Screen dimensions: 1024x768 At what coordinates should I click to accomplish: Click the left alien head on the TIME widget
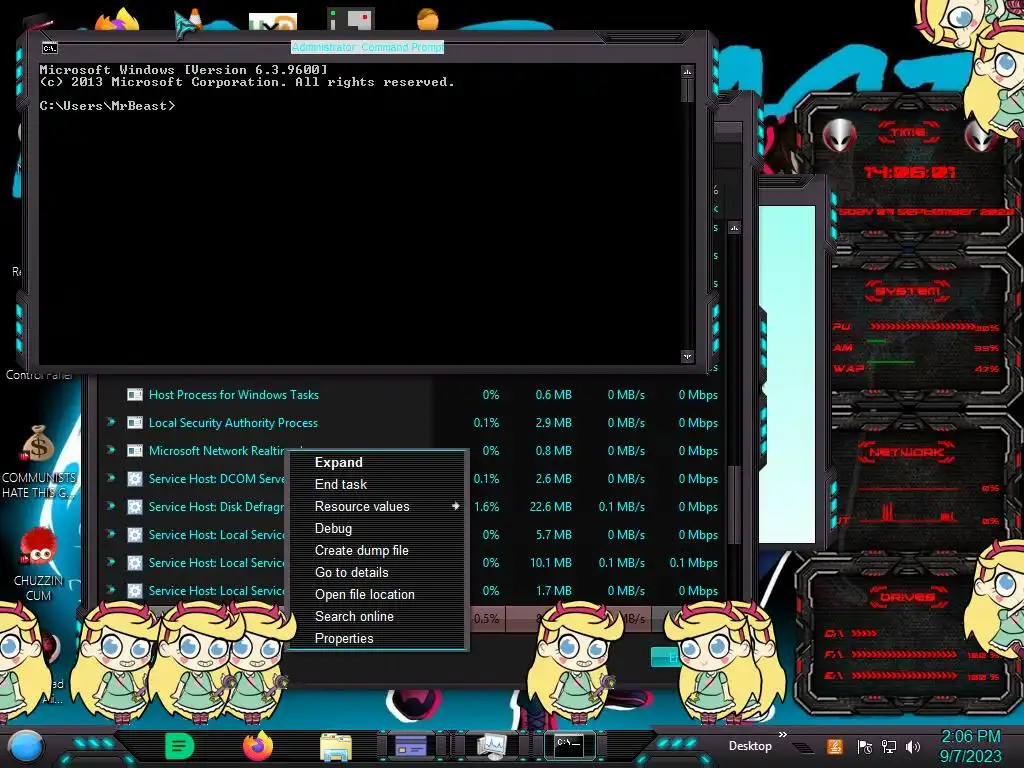click(839, 135)
